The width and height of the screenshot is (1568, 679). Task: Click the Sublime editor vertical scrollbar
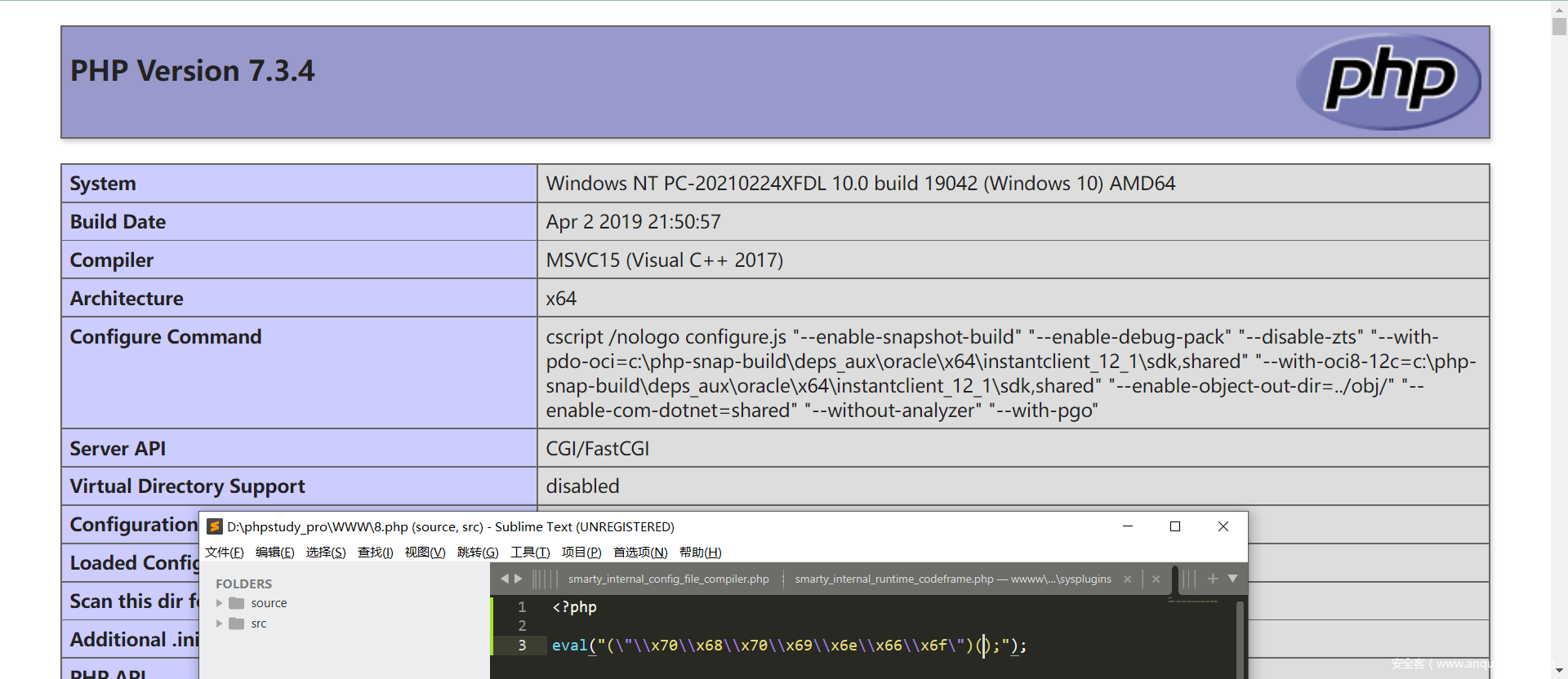(x=1240, y=637)
